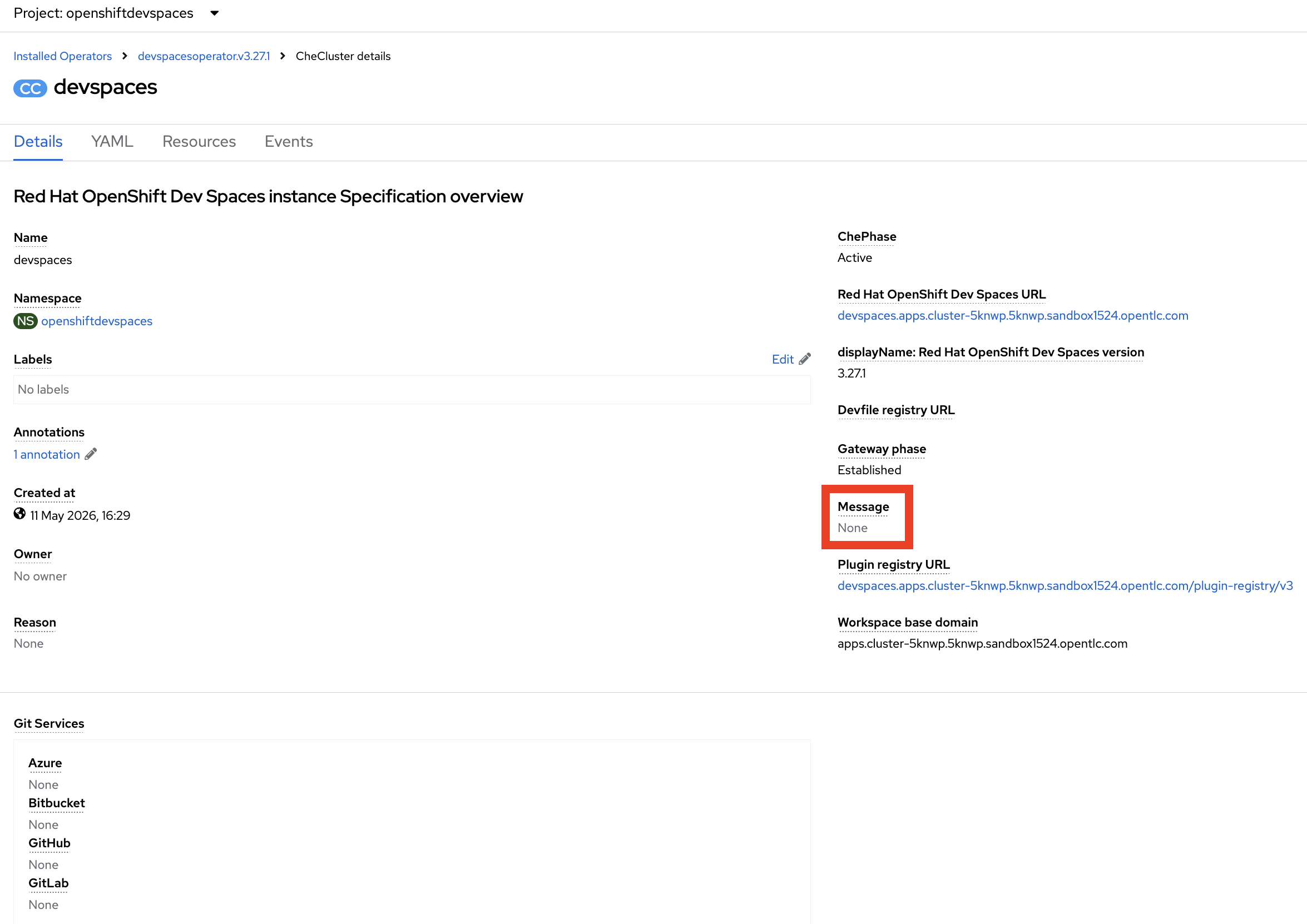Click the '3.27.1' version value
The height and width of the screenshot is (924, 1307).
[x=851, y=373]
